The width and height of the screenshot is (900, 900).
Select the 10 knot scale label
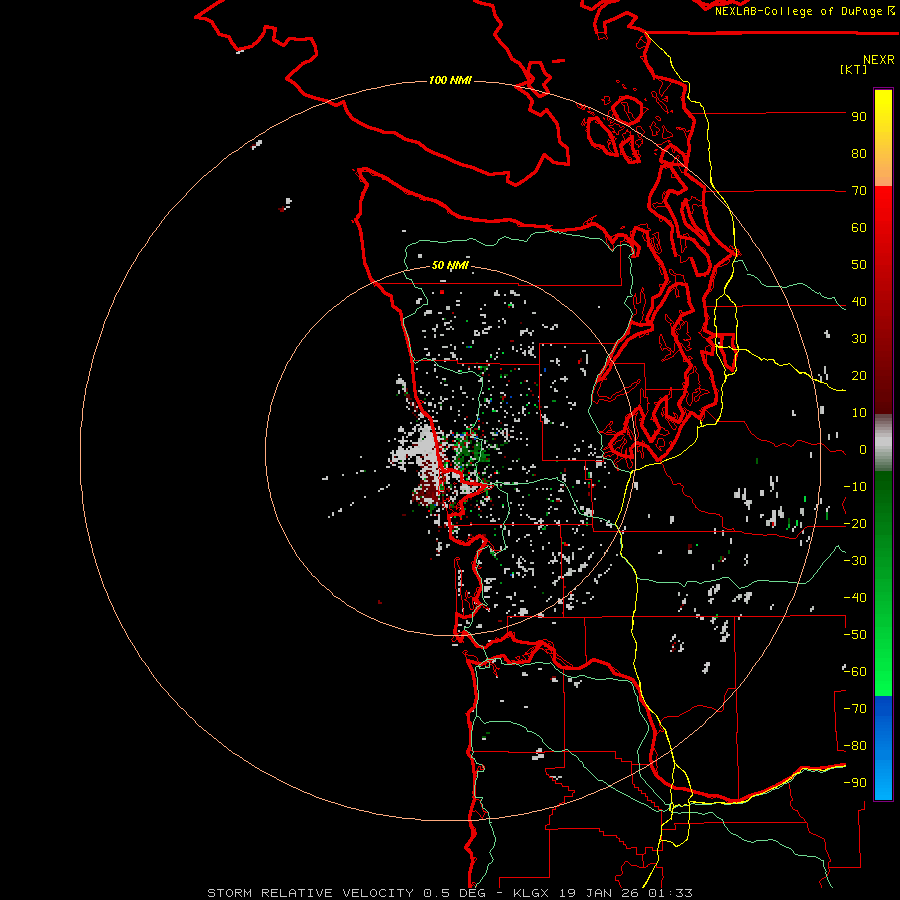point(859,413)
